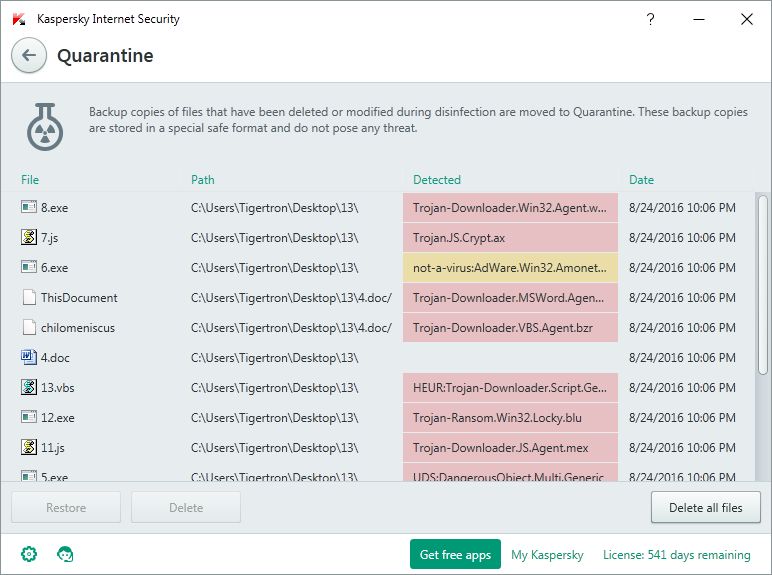Sort by the File column header

pos(30,180)
